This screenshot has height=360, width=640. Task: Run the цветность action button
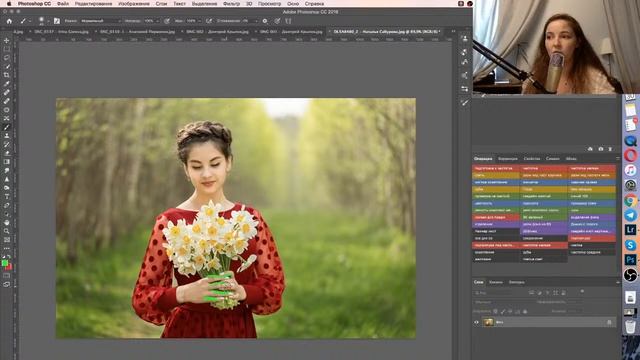pos(496,203)
